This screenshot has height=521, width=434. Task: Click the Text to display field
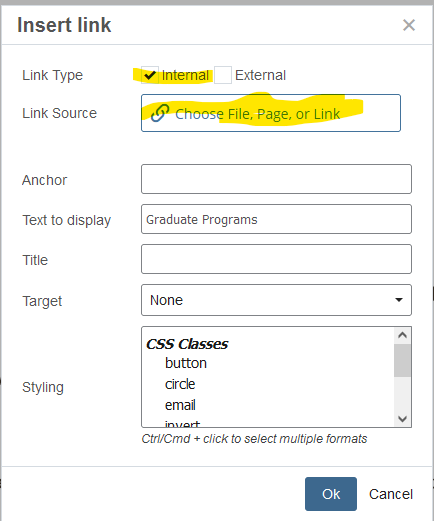276,219
